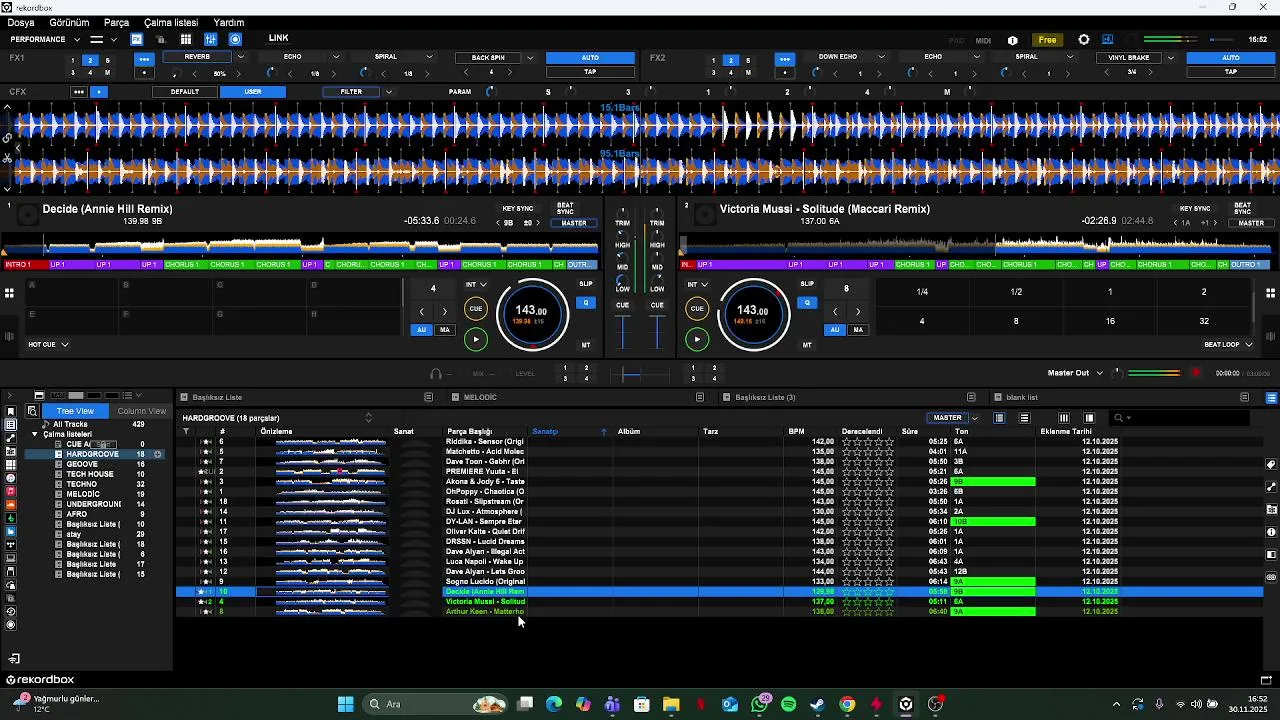Click the info icon next to MIDI
1280x720 pixels.
point(1013,40)
